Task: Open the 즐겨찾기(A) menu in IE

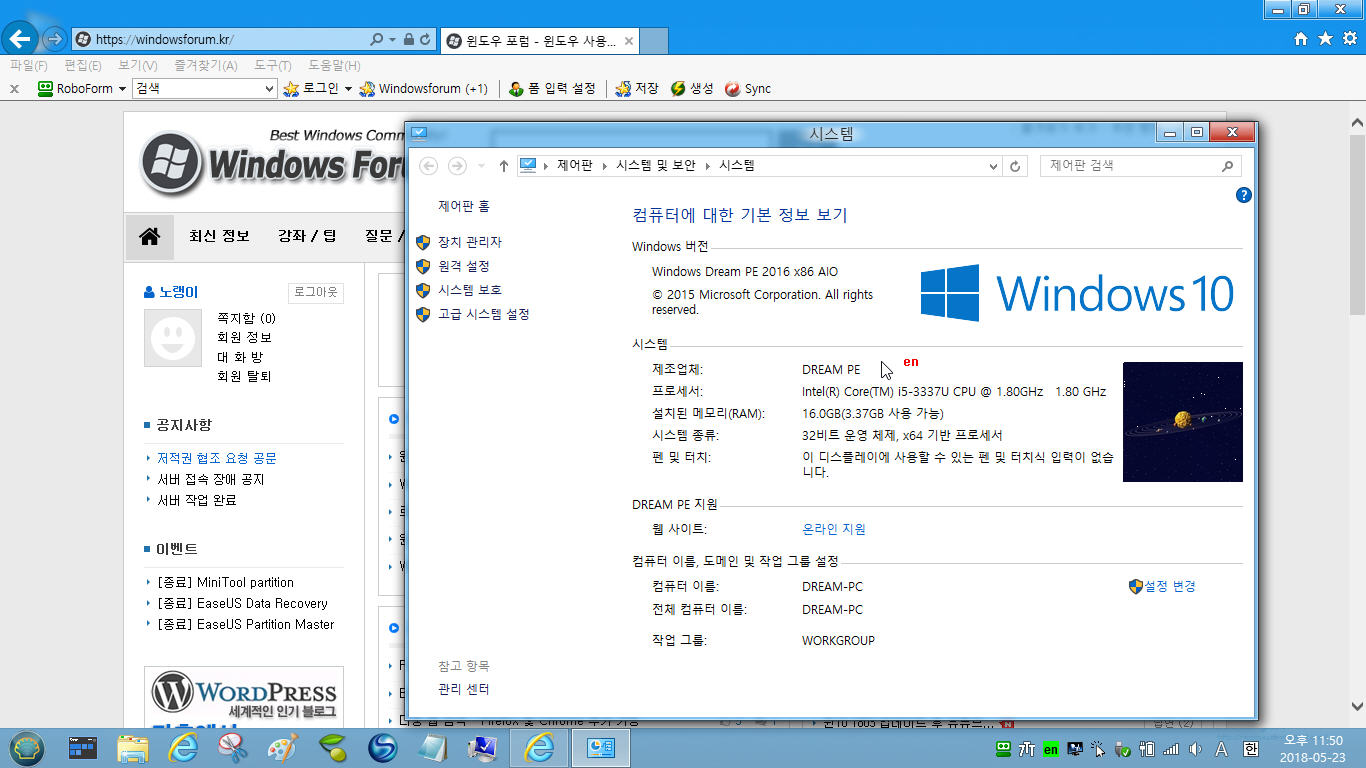Action: [205, 65]
